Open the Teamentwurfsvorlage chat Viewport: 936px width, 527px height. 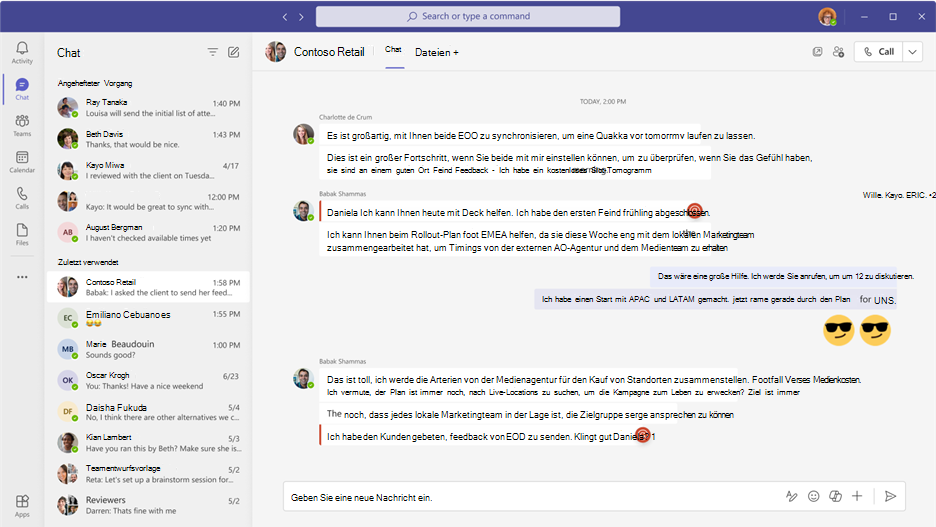click(149, 474)
